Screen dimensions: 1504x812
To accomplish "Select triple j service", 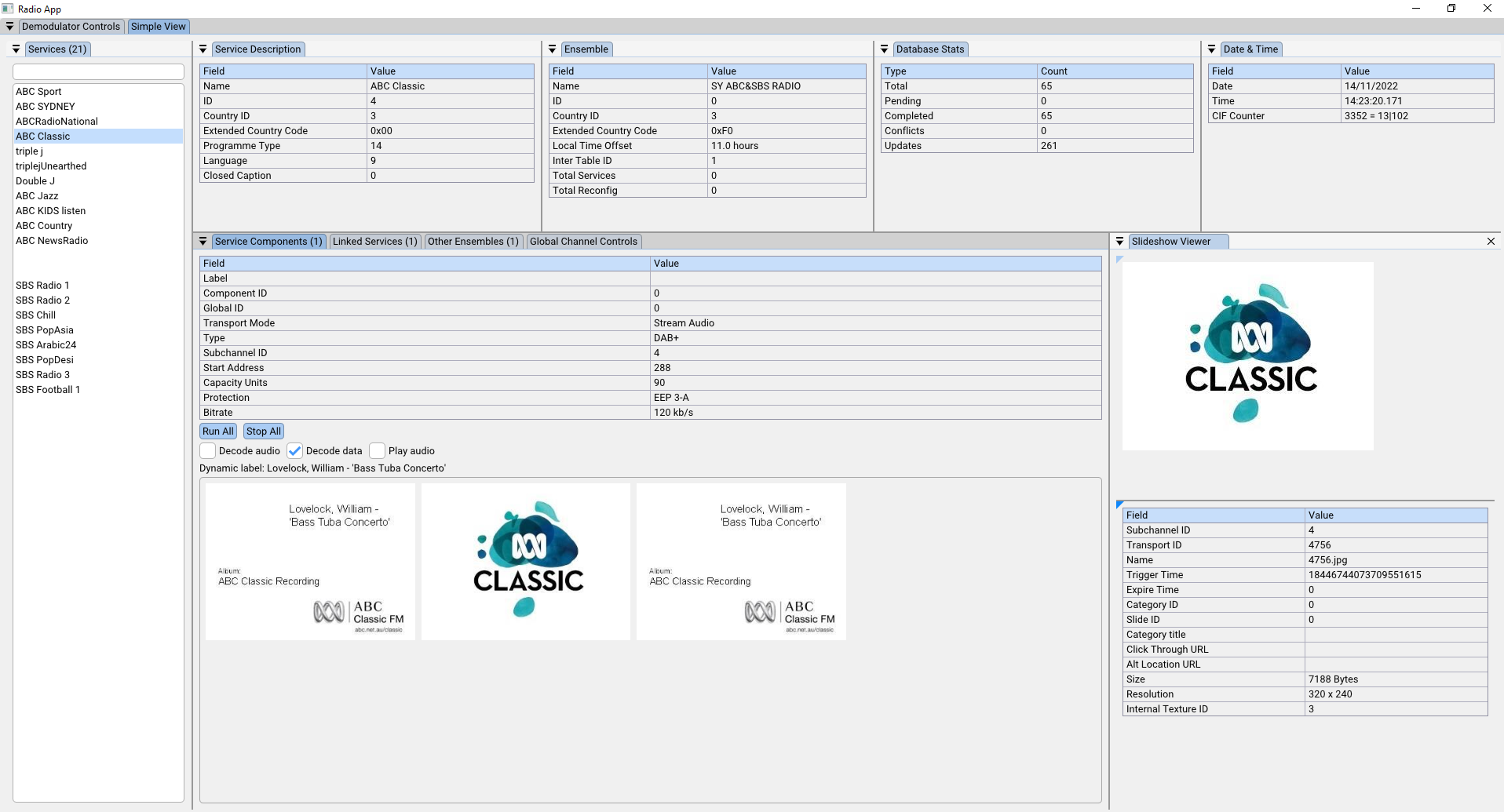I will click(98, 151).
